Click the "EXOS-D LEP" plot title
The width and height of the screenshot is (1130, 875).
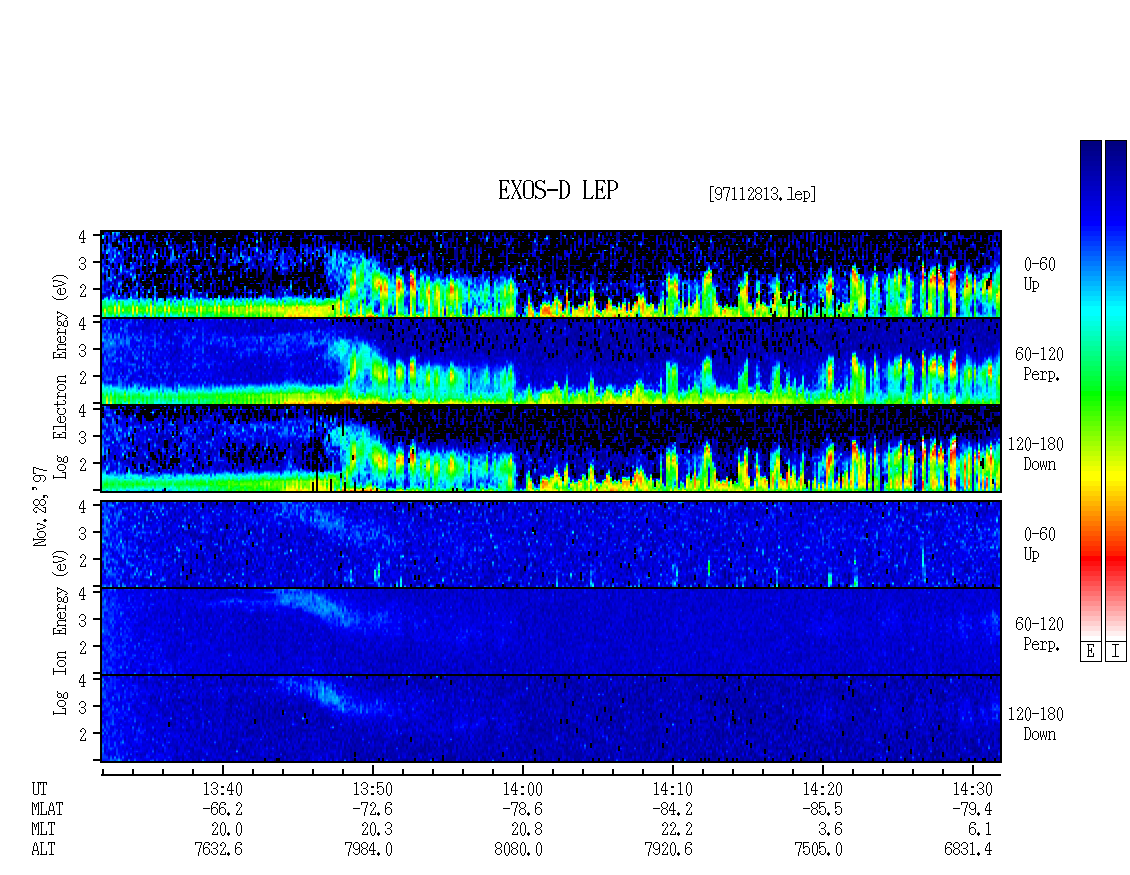click(x=558, y=191)
